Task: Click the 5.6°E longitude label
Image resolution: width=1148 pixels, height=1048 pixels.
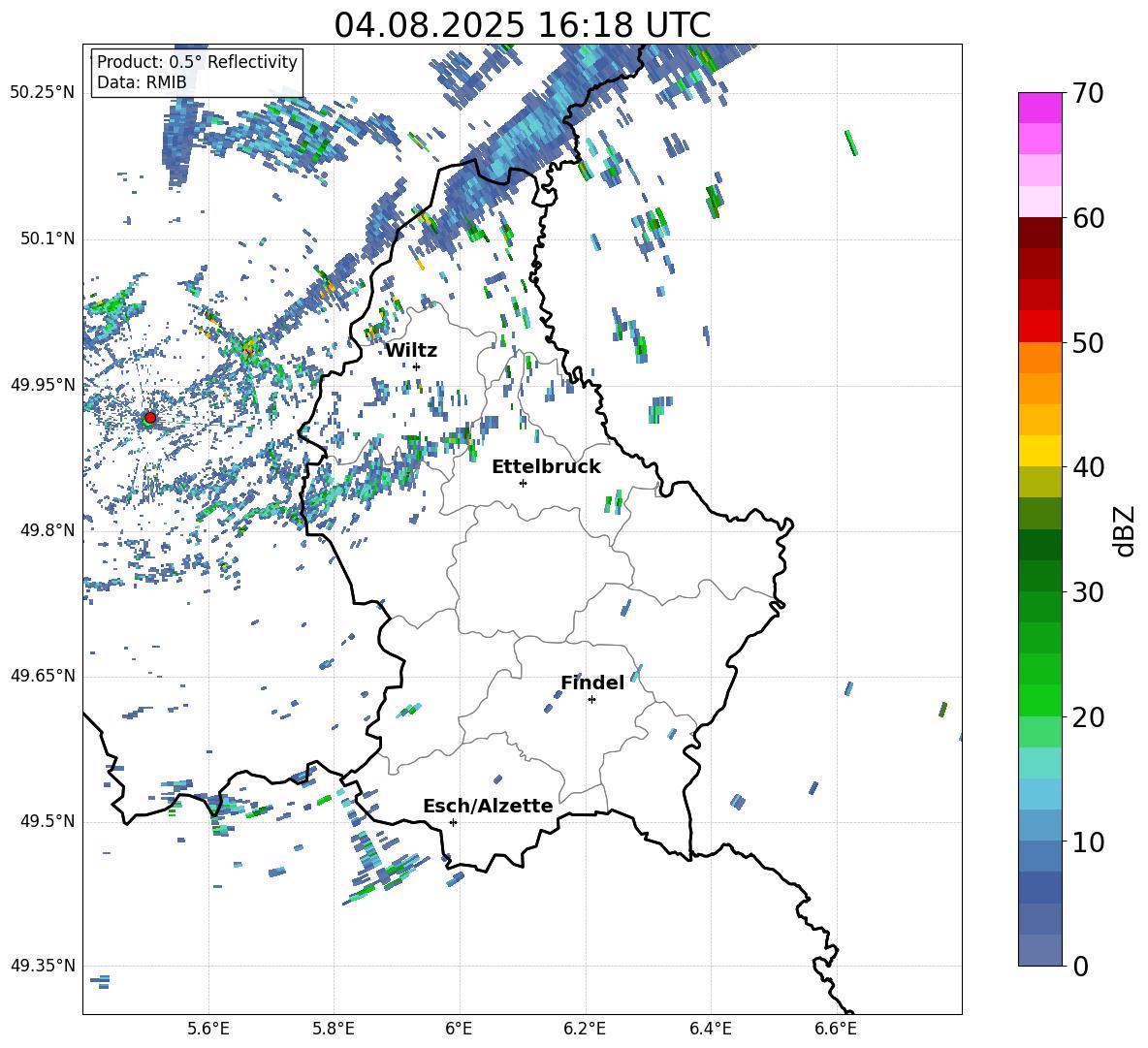Action: click(208, 1029)
